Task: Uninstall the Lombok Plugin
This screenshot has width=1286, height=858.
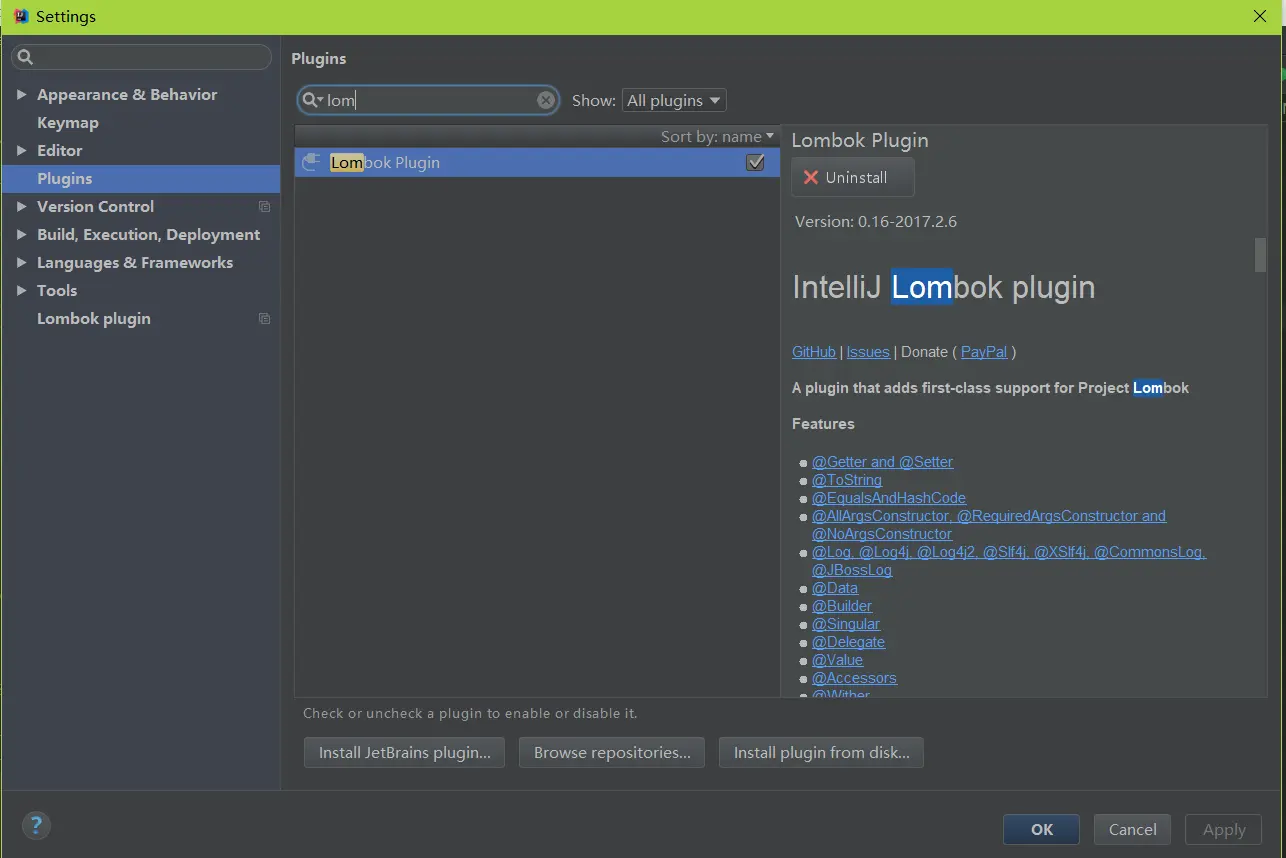Action: (x=853, y=177)
